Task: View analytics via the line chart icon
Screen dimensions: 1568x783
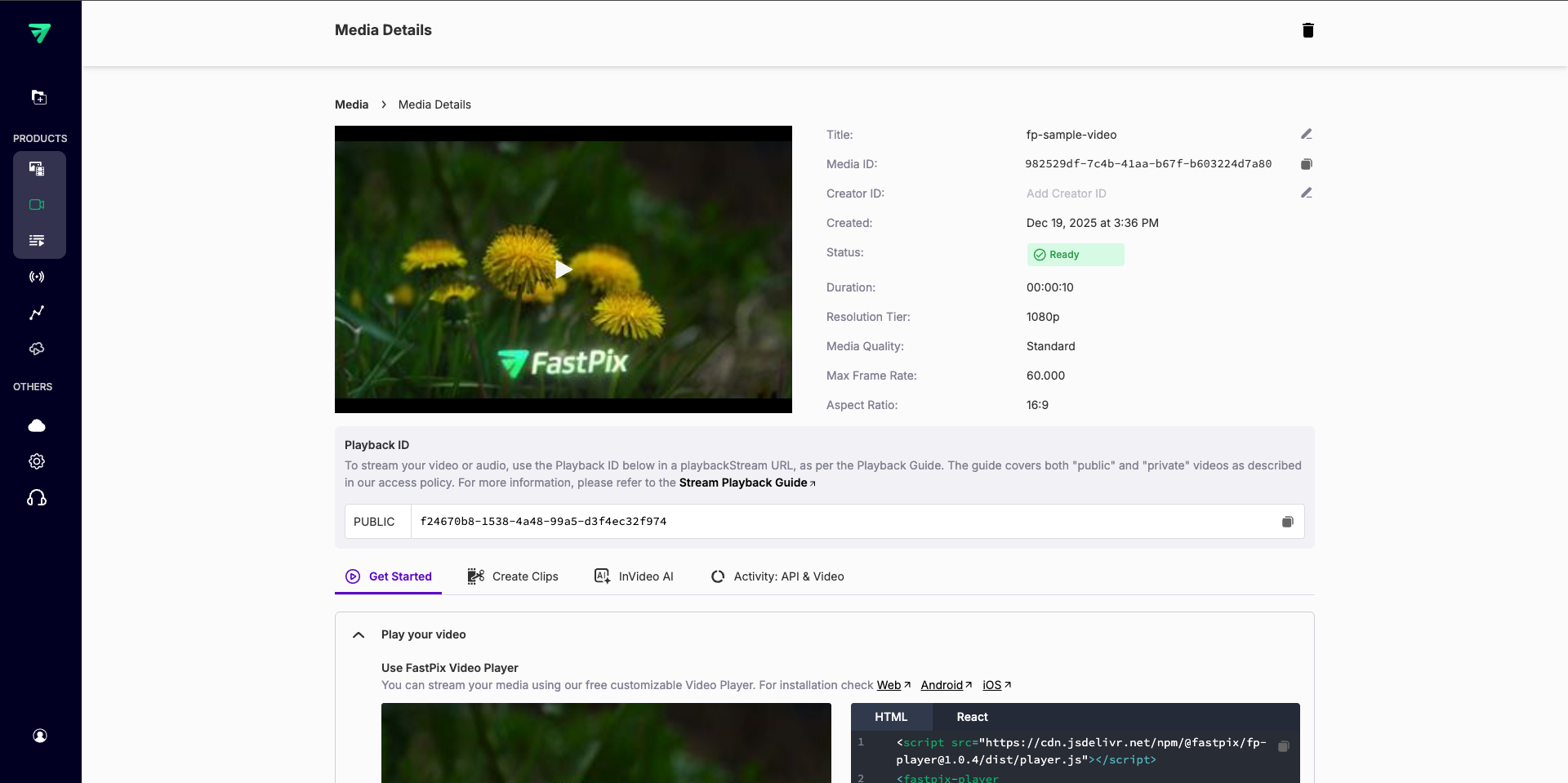Action: (x=37, y=313)
